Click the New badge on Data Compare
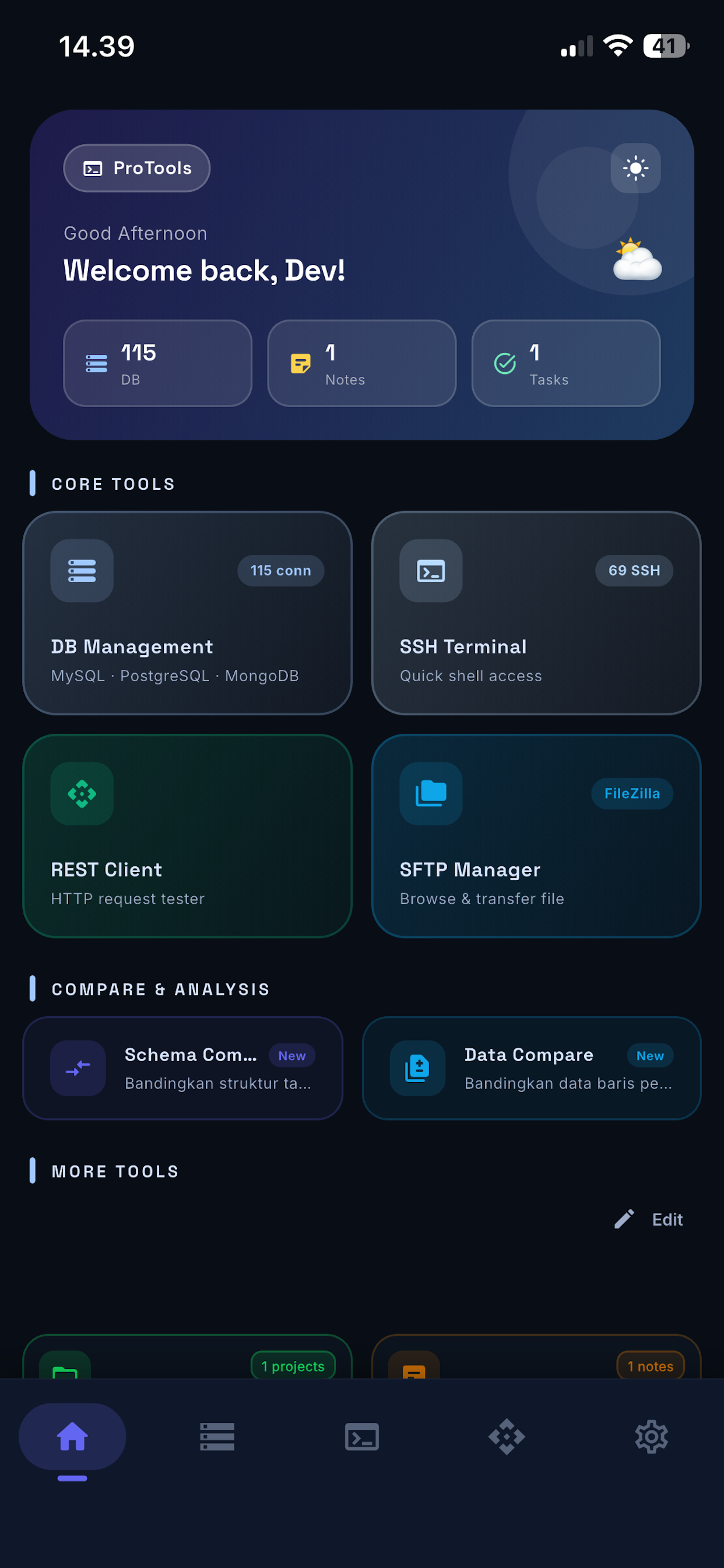 click(651, 1055)
